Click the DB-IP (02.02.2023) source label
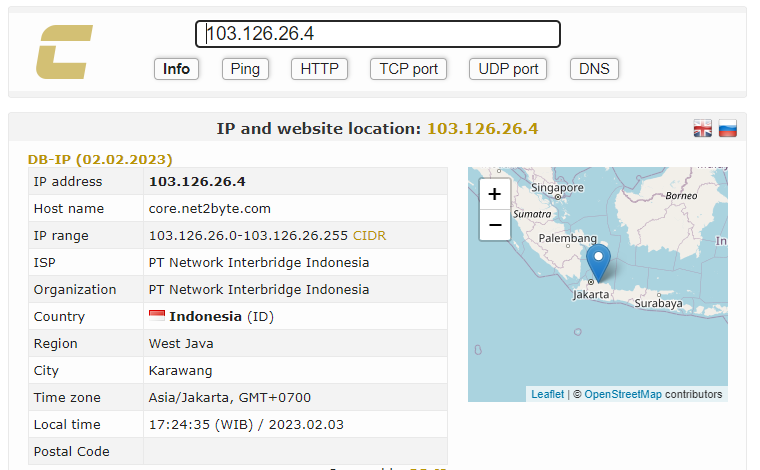The image size is (760, 470). click(100, 159)
